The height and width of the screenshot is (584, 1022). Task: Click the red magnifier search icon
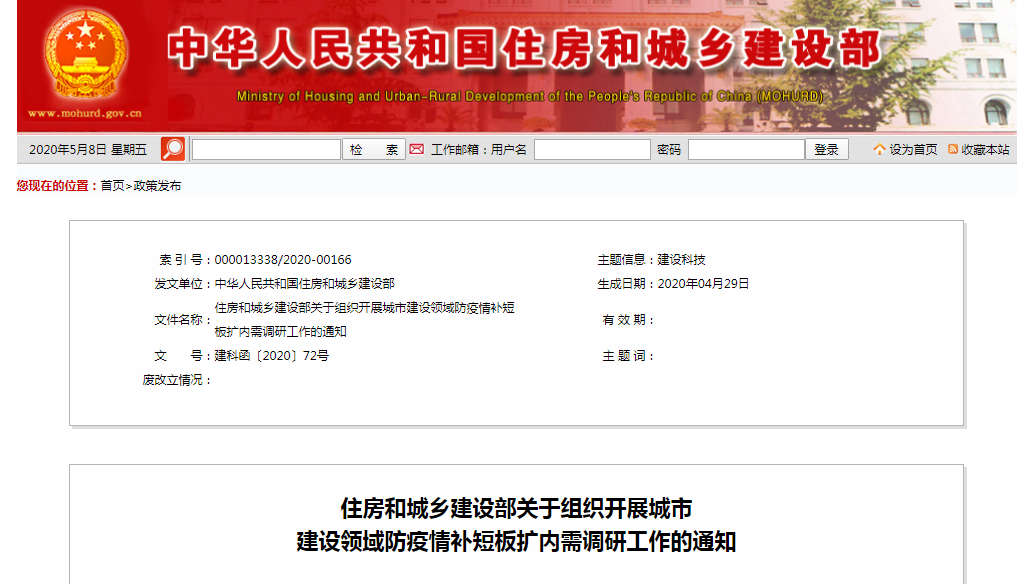(173, 149)
